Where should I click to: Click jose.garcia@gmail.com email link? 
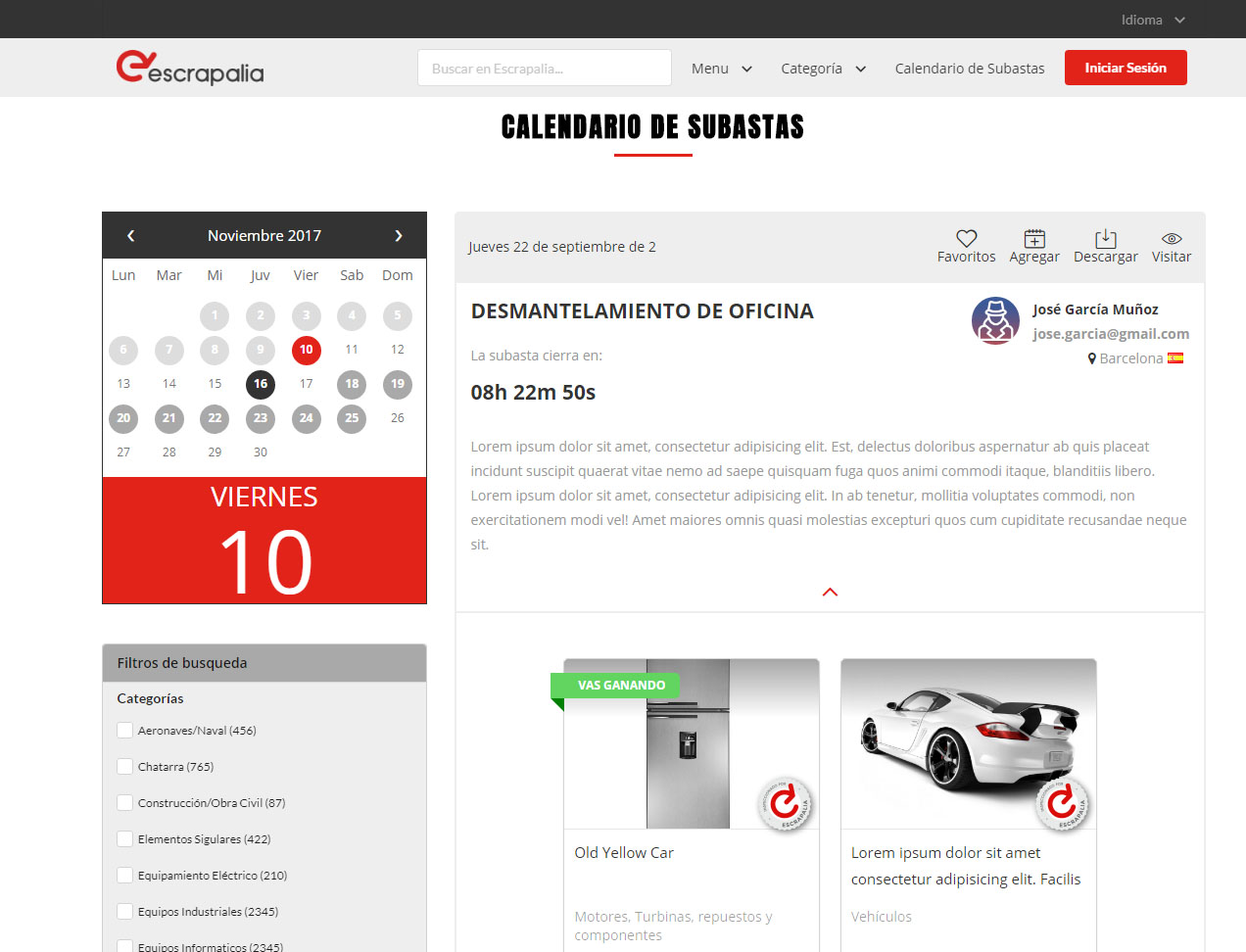point(1111,334)
